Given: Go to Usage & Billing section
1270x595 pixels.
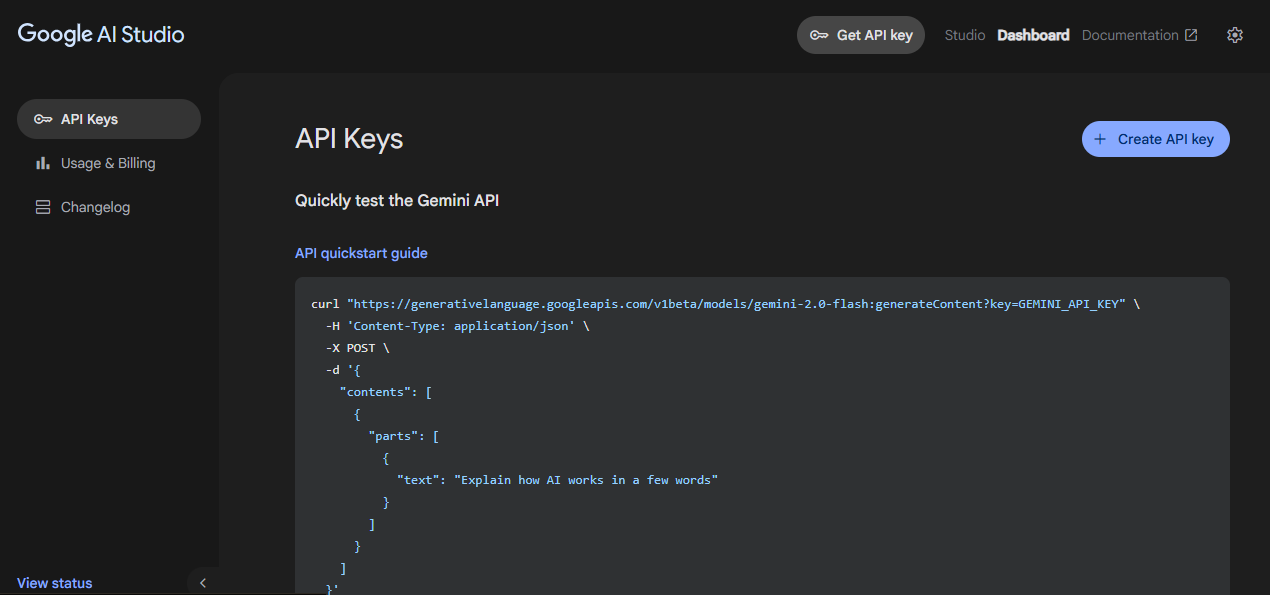Looking at the screenshot, I should pos(109,163).
